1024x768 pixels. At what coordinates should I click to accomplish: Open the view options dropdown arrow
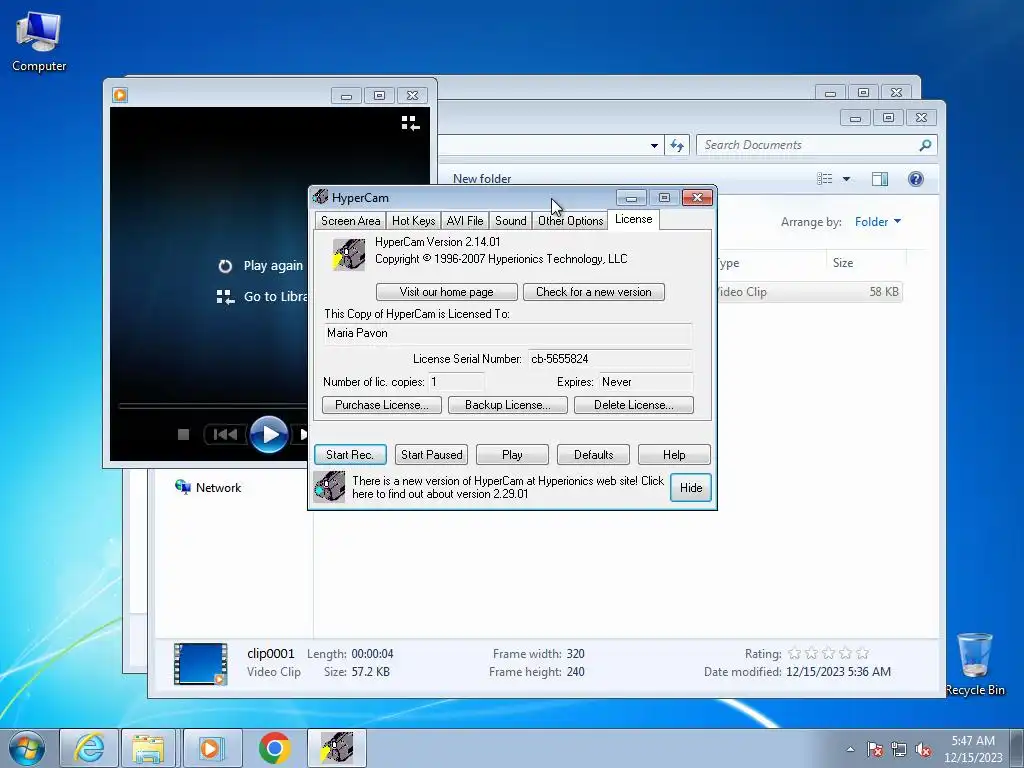pyautogui.click(x=846, y=179)
